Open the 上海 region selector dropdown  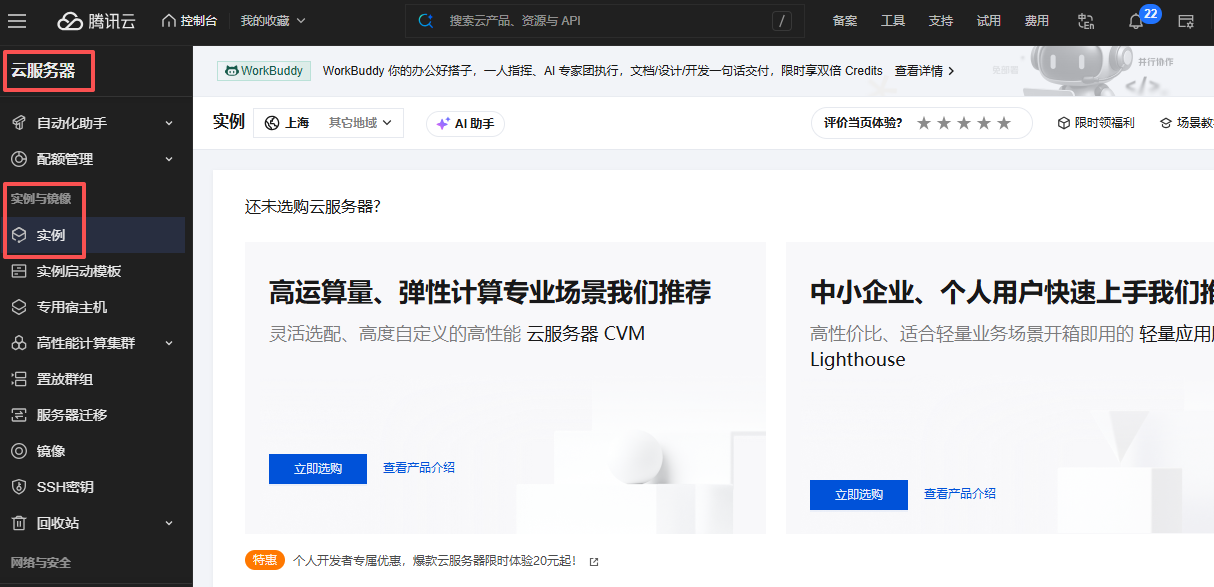point(329,123)
